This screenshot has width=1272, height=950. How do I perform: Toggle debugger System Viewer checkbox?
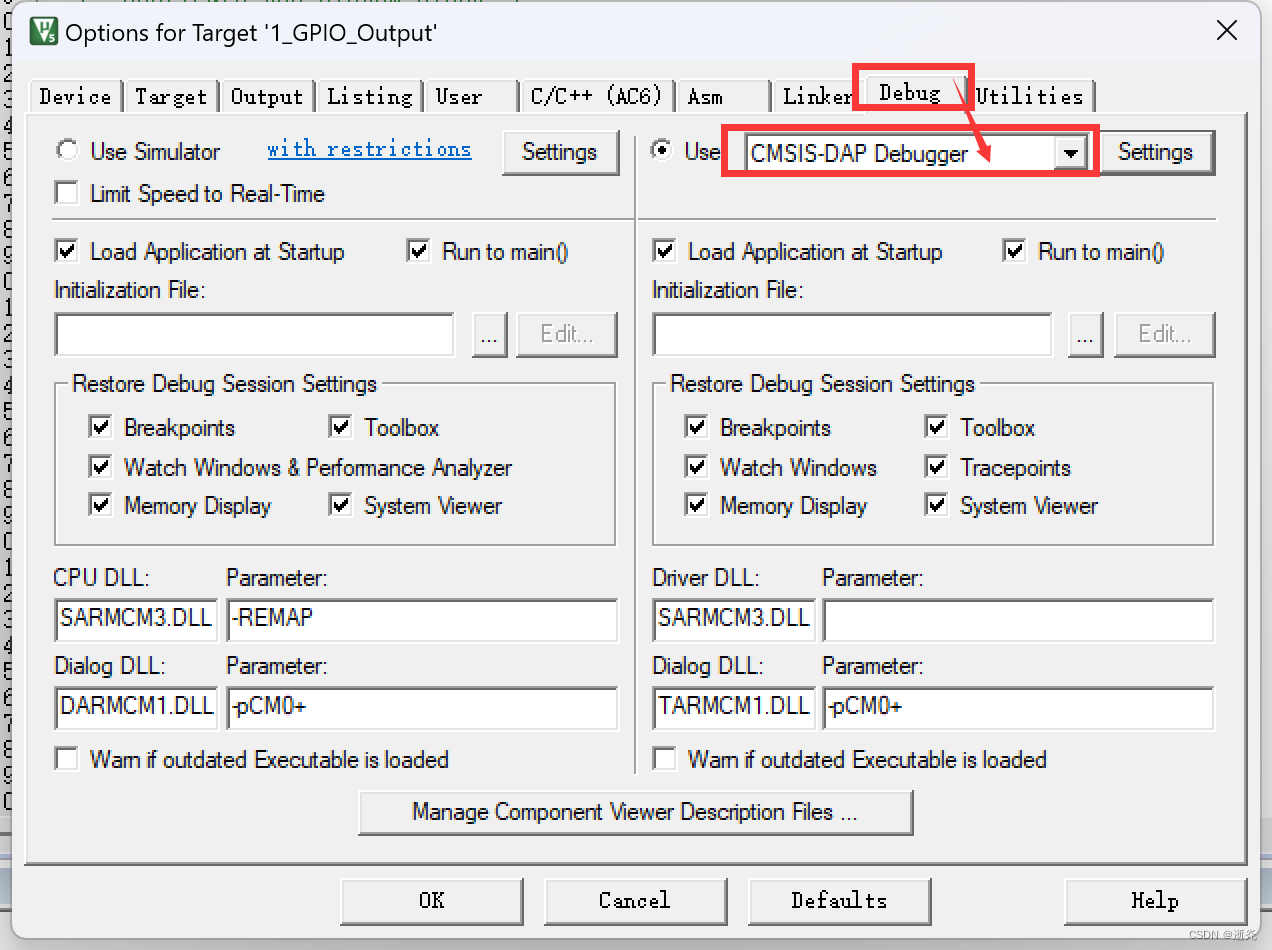[x=937, y=505]
